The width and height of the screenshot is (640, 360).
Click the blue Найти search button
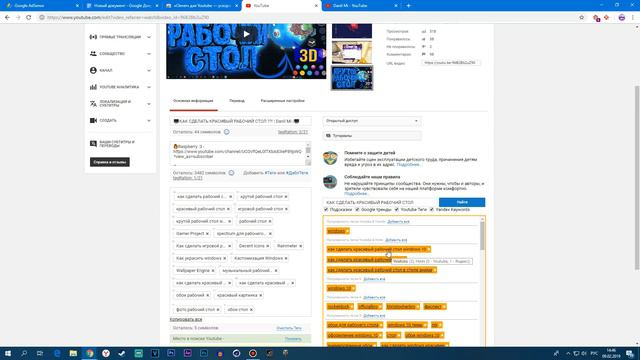[x=462, y=202]
